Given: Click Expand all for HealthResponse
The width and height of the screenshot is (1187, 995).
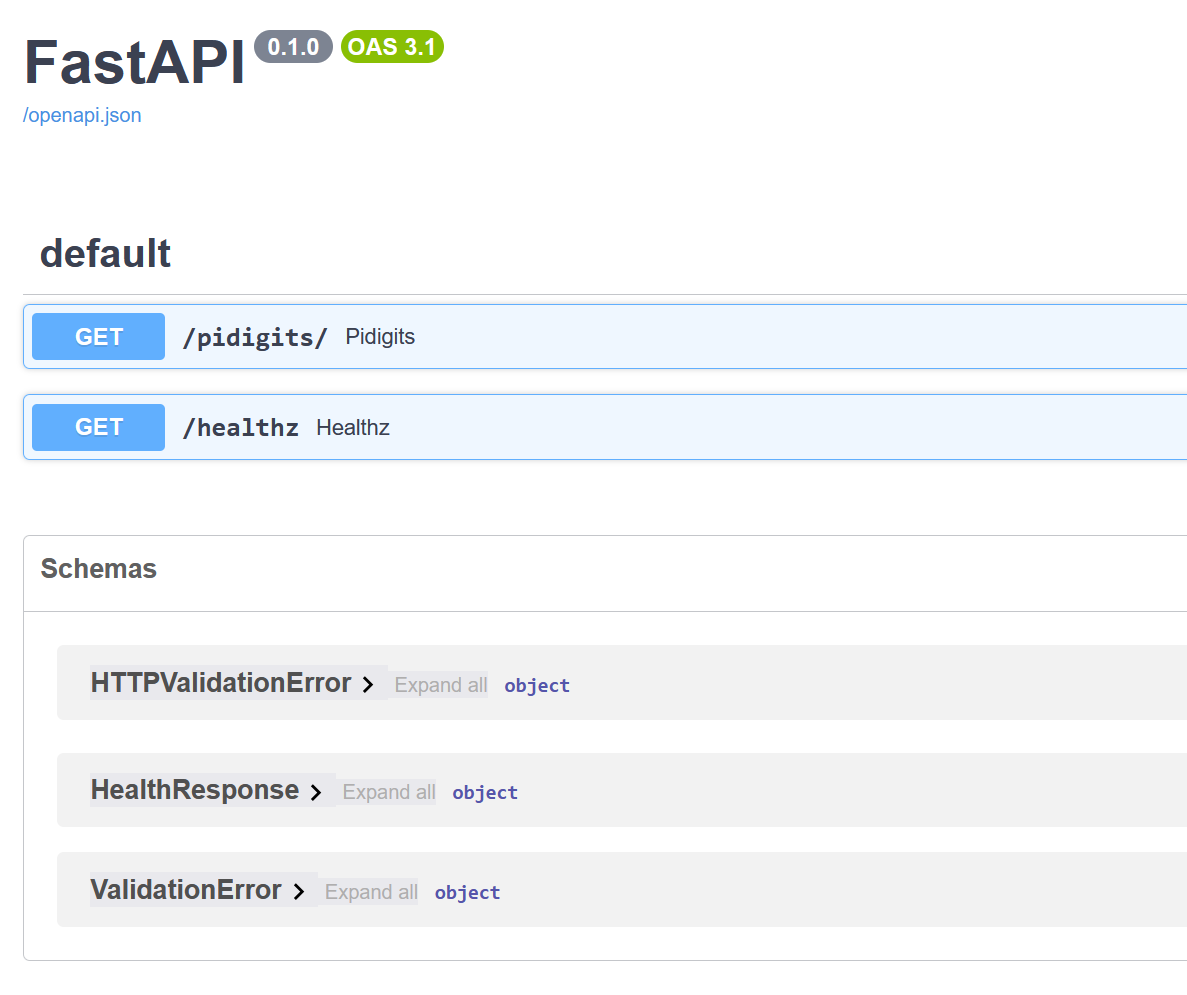Looking at the screenshot, I should coord(389,792).
